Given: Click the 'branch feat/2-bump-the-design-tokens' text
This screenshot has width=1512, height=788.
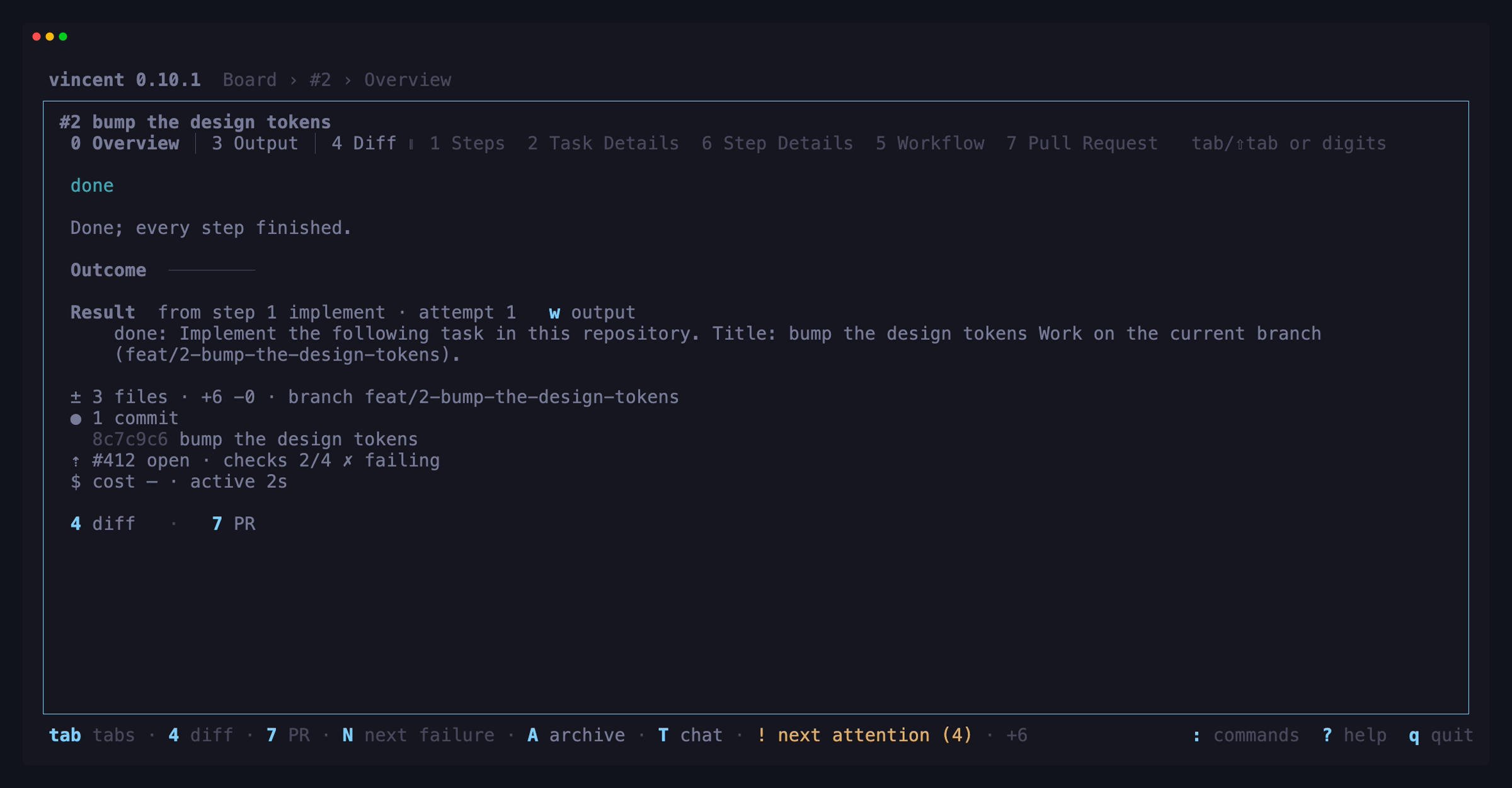Looking at the screenshot, I should [x=484, y=397].
